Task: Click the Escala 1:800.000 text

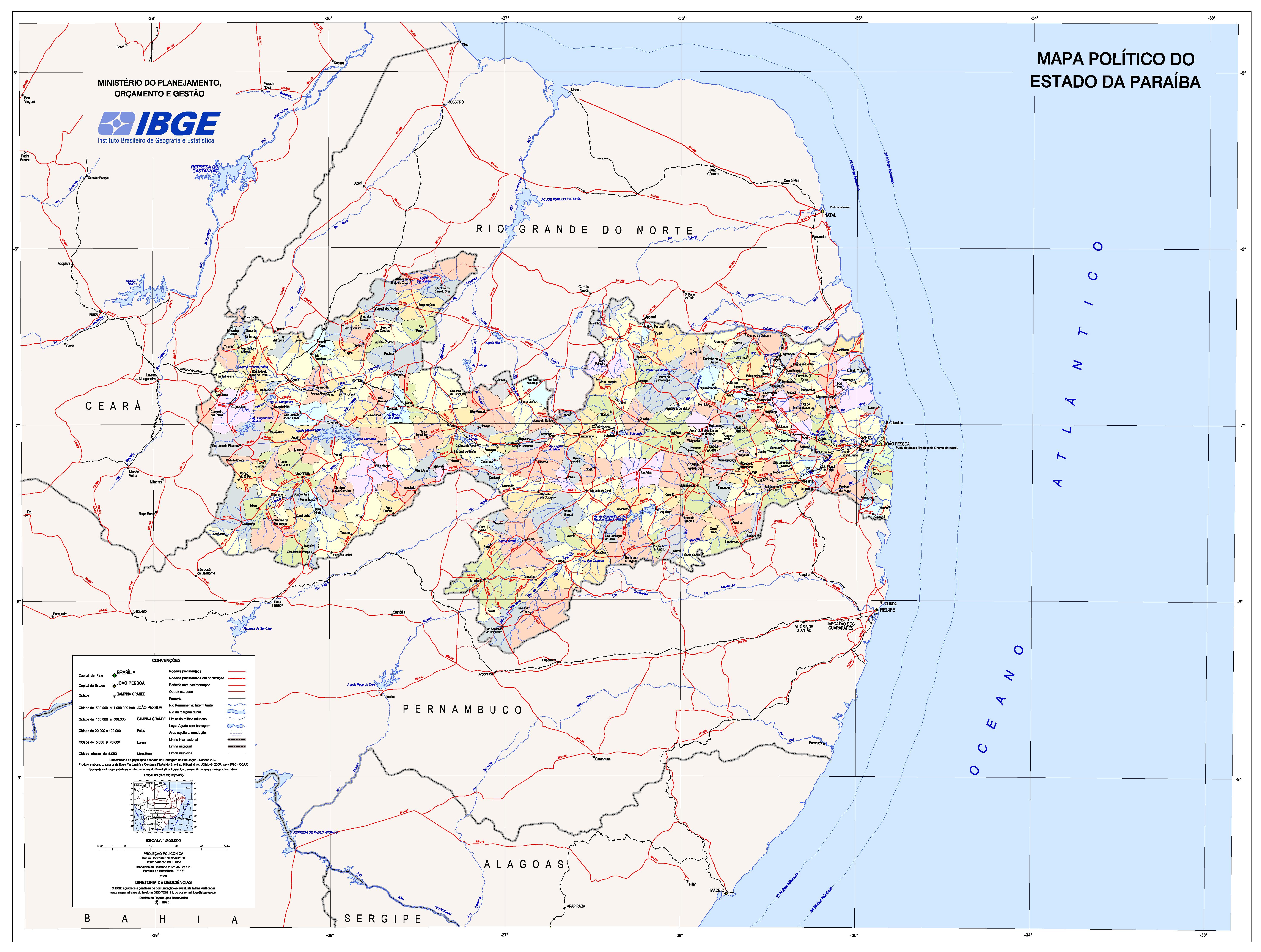Action: coord(164,841)
